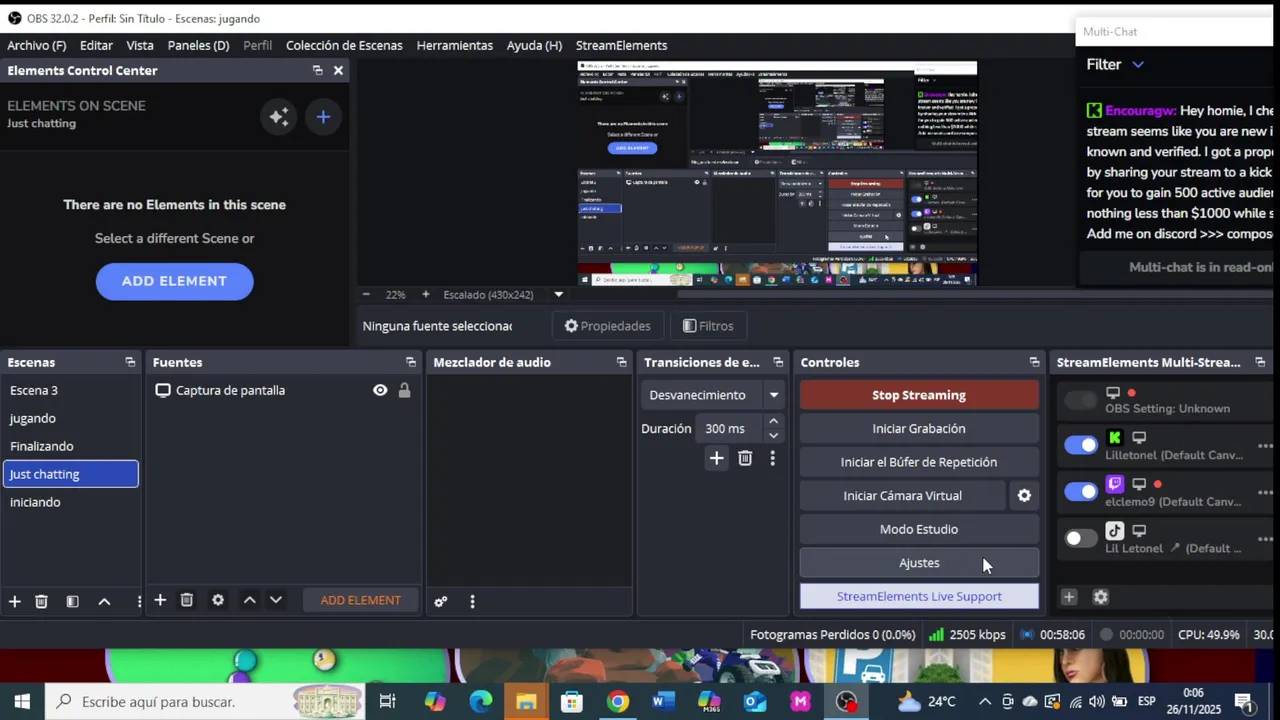Add a new source in the Fuentes panel
The width and height of the screenshot is (1280, 720).
pyautogui.click(x=160, y=600)
